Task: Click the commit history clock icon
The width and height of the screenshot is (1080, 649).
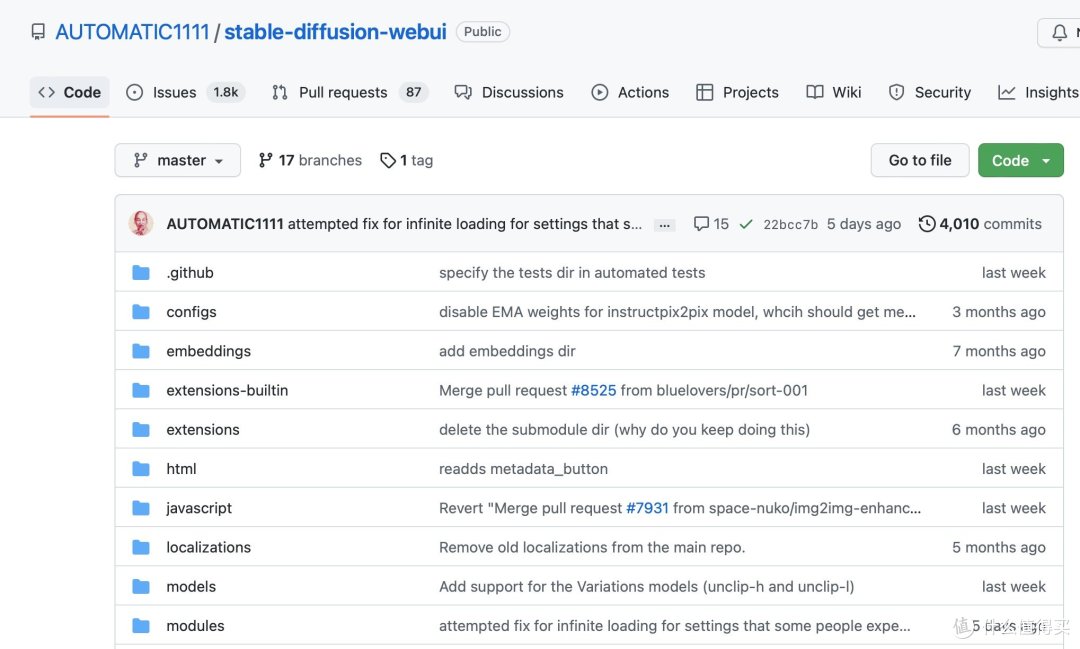Action: pyautogui.click(x=925, y=223)
